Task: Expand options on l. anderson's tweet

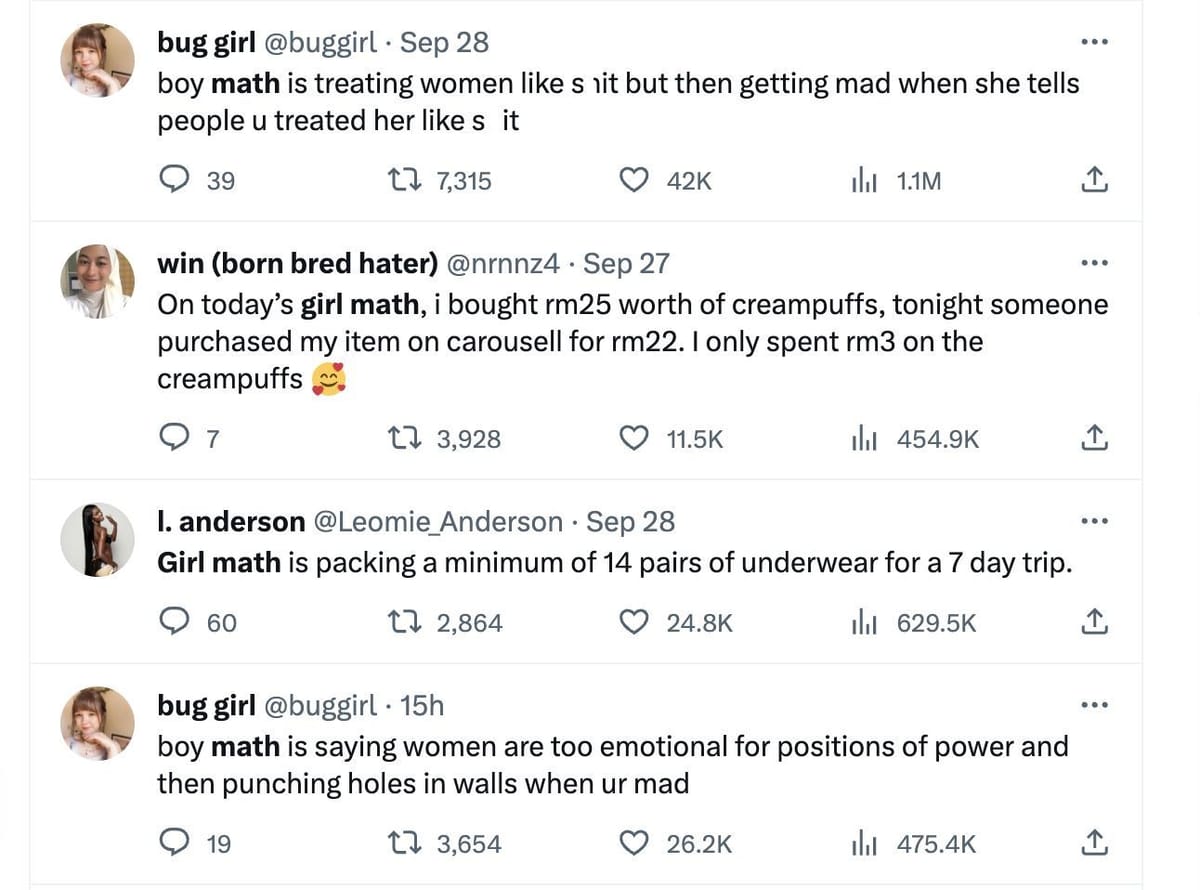Action: [1094, 519]
